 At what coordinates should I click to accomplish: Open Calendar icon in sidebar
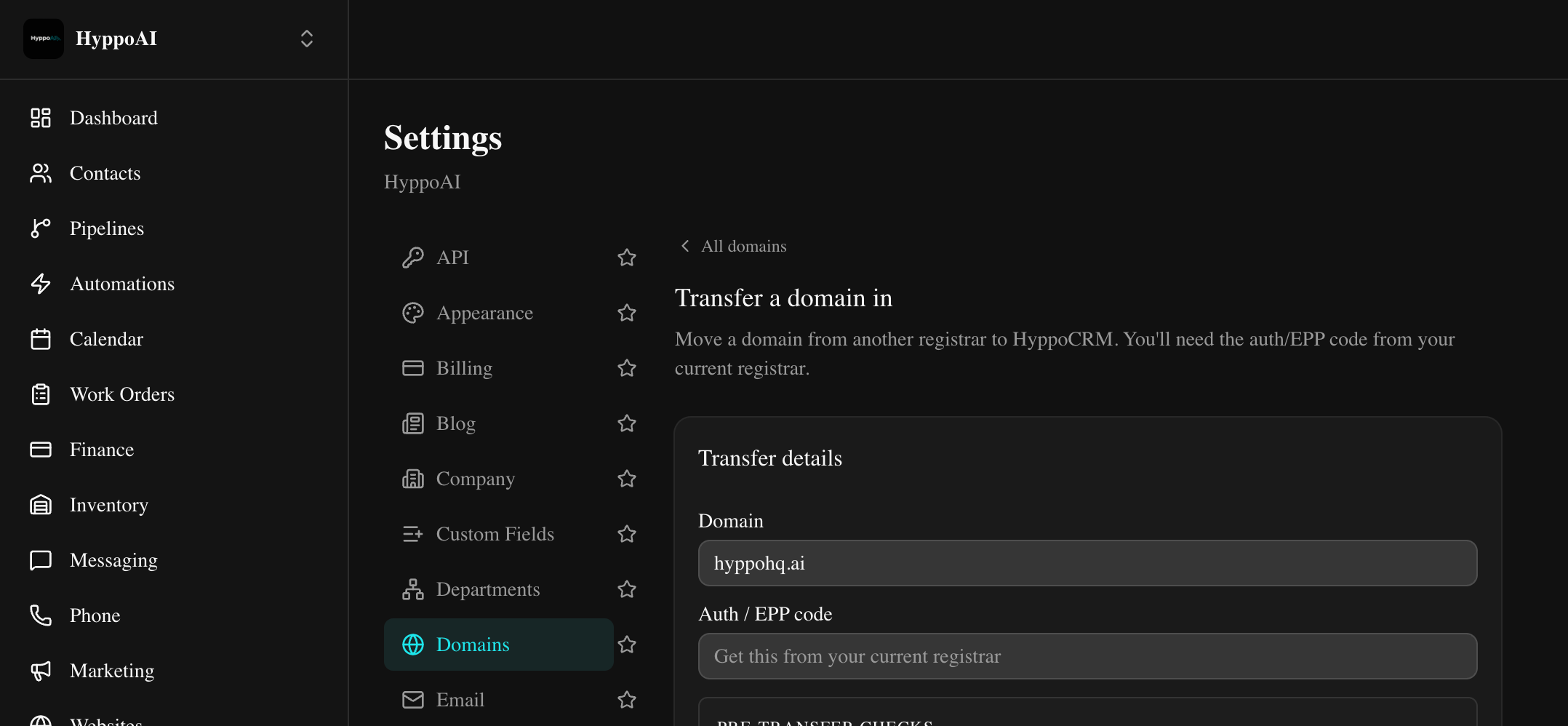41,339
